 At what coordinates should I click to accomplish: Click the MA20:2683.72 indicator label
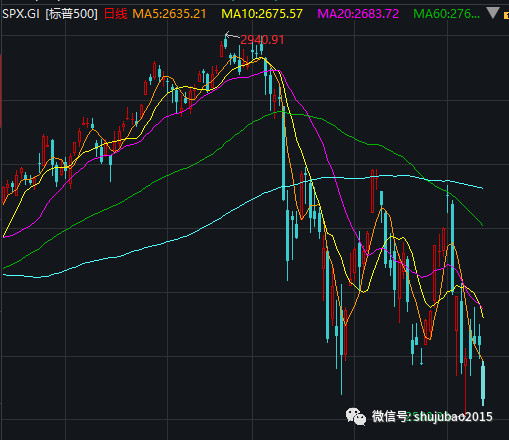358,14
